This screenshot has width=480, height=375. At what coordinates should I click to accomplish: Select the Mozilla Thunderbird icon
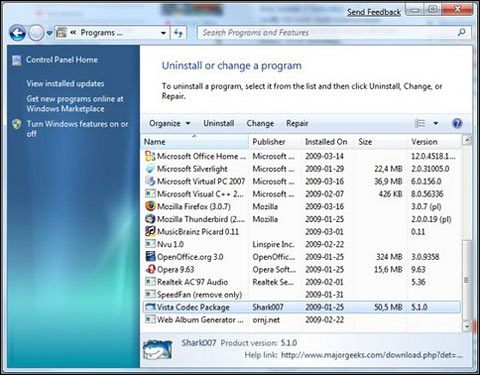point(150,219)
